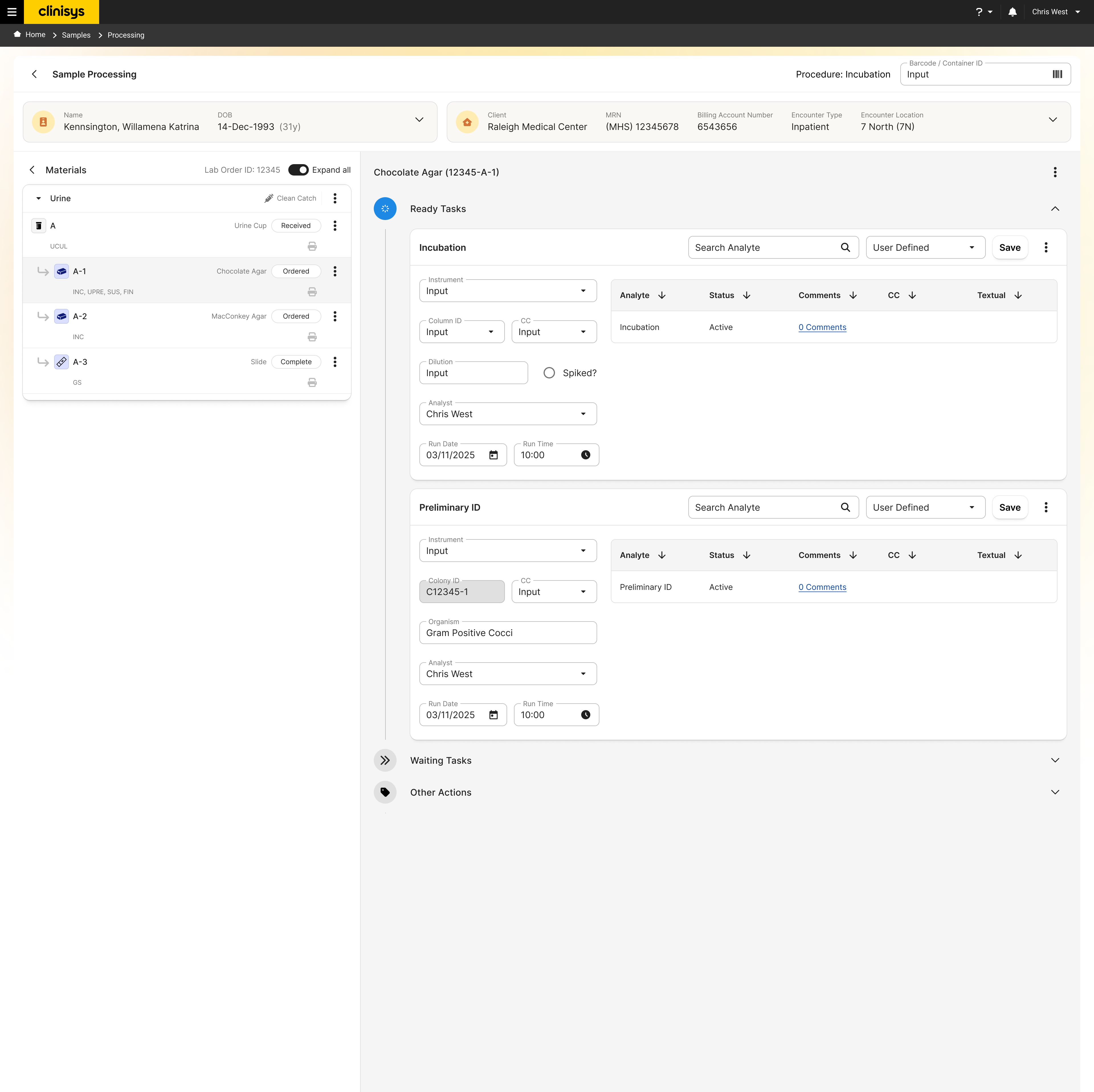The height and width of the screenshot is (1092, 1094).
Task: Open Incubation User Defined dropdown
Action: coord(925,248)
